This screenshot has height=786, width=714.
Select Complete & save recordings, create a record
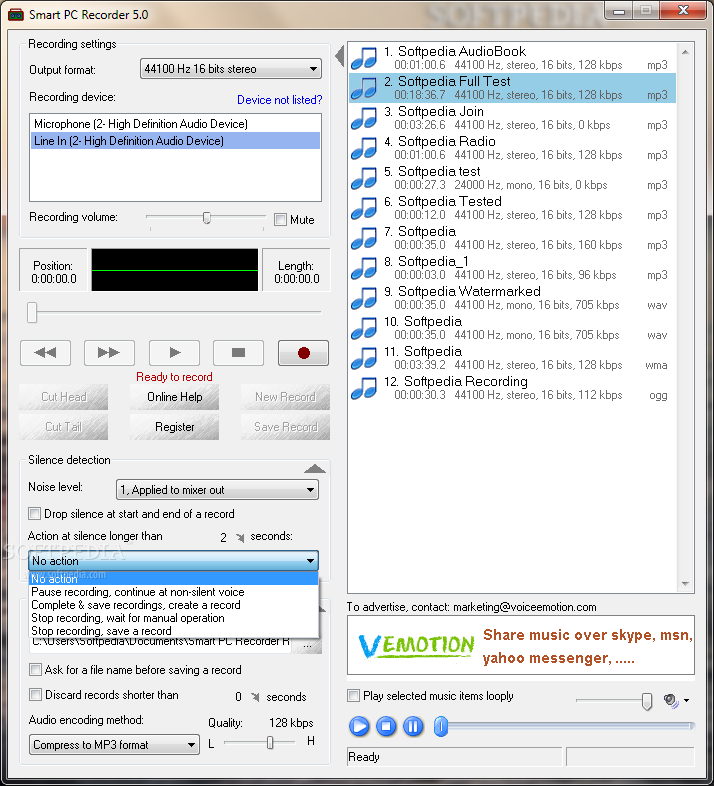(173, 605)
